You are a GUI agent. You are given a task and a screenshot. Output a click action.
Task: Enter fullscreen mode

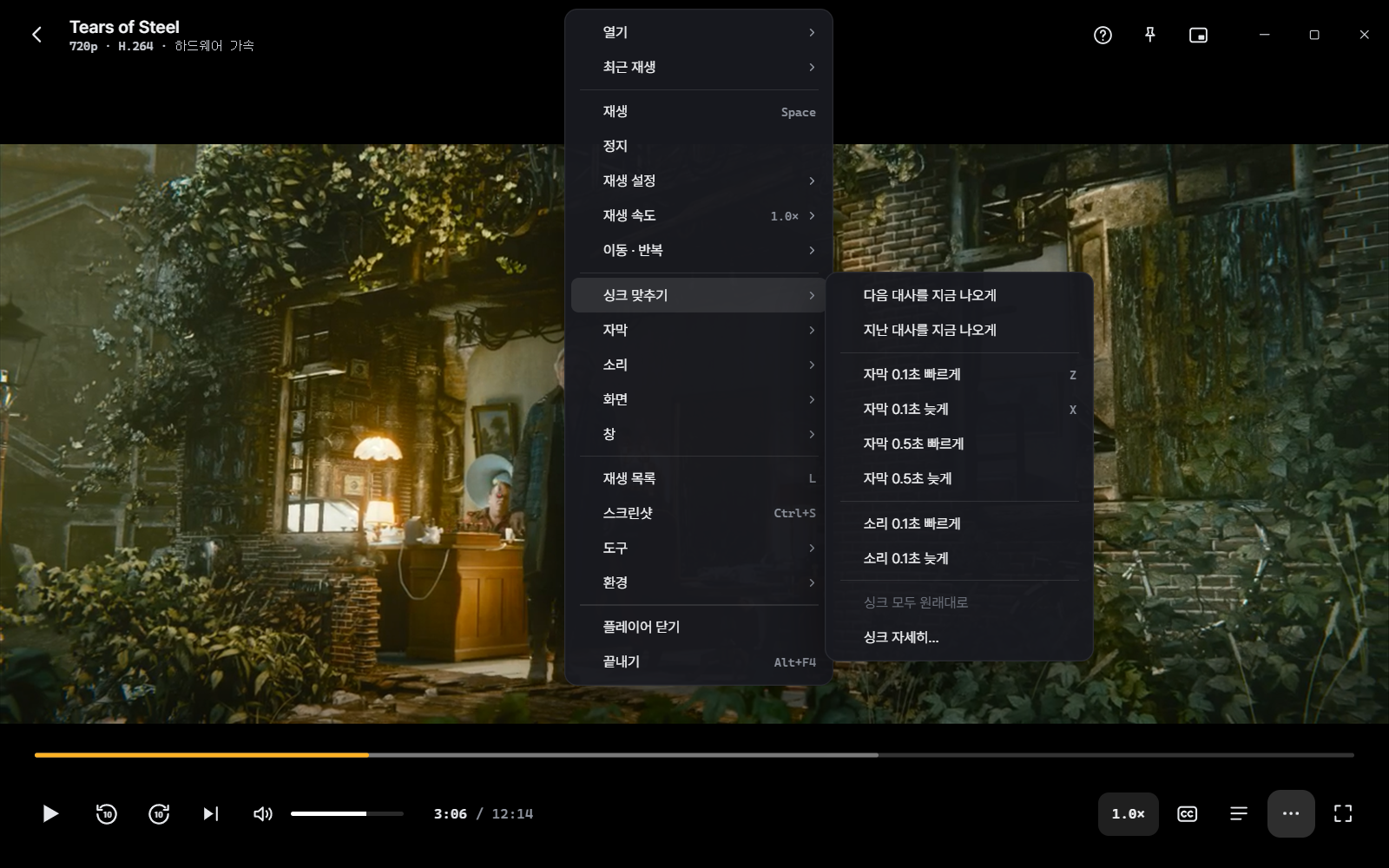(x=1343, y=813)
